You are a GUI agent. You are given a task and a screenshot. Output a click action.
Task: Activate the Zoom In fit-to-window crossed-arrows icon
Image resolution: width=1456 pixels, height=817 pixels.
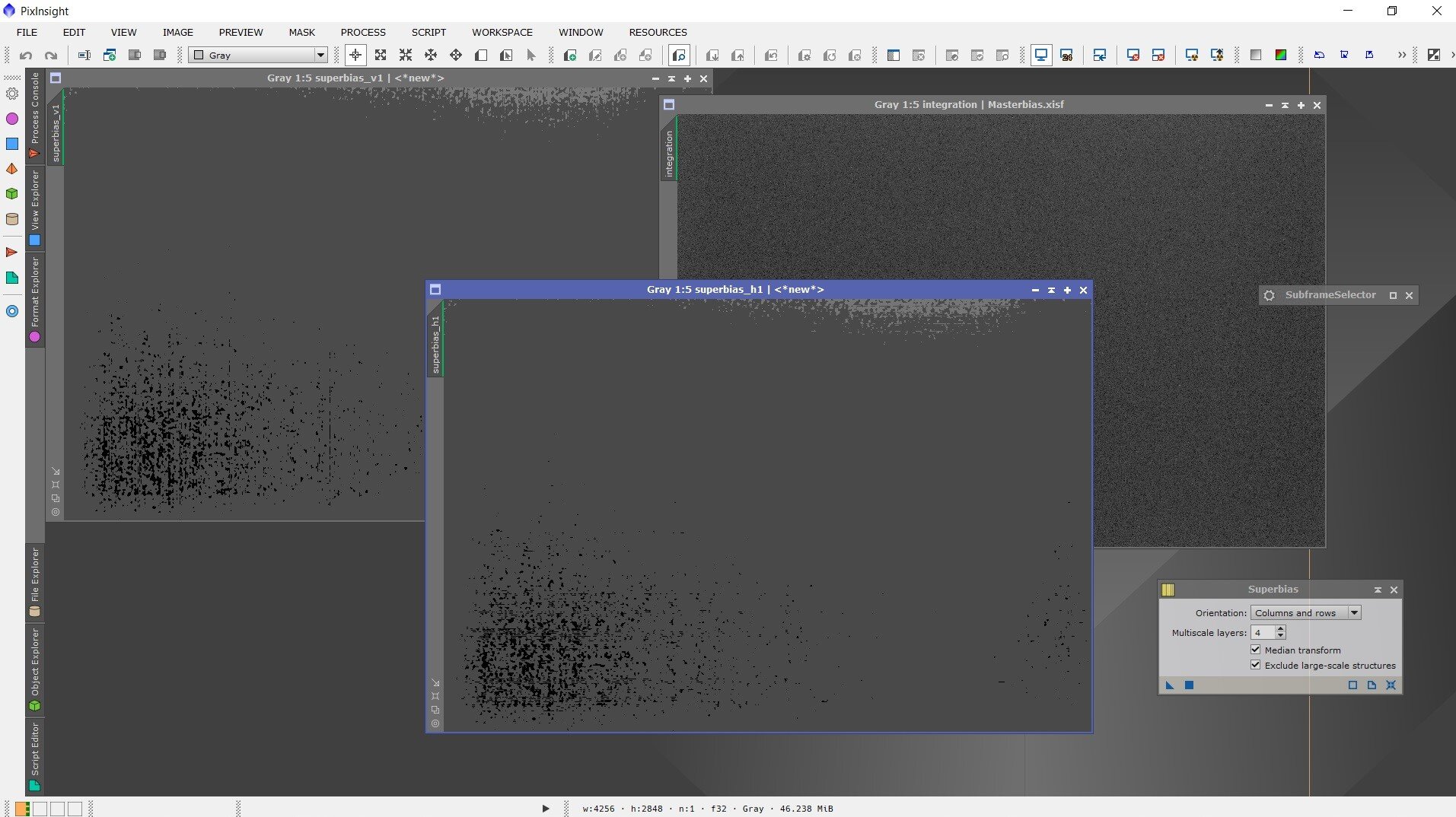(x=381, y=55)
